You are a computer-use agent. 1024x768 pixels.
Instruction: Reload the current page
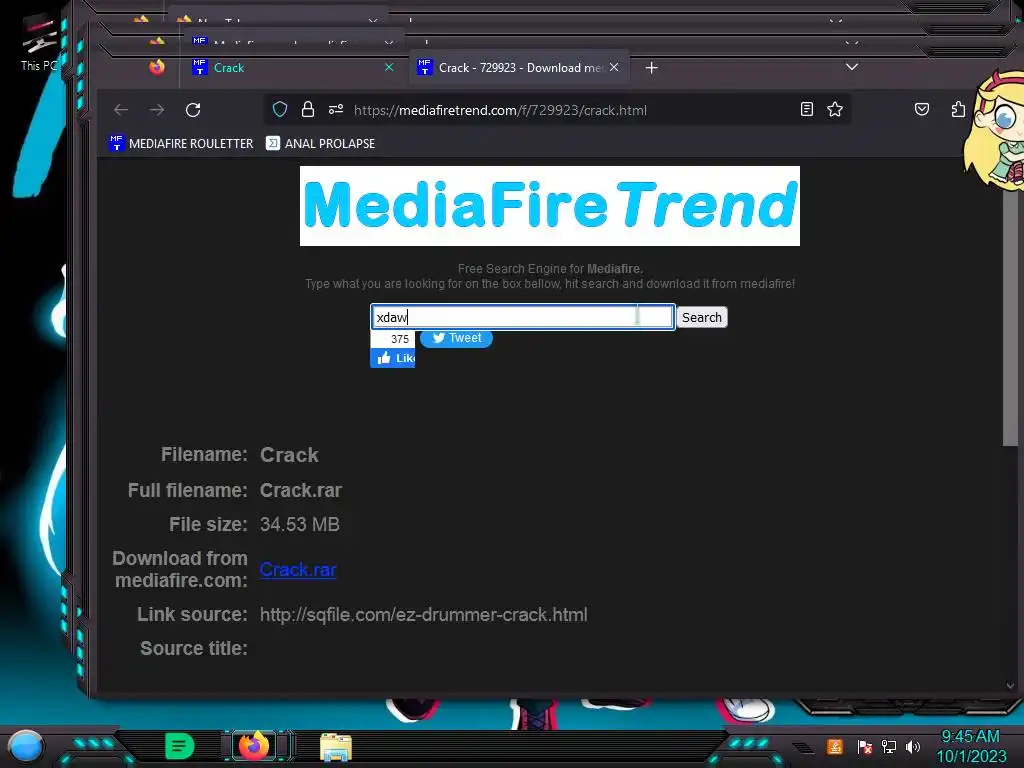pyautogui.click(x=193, y=110)
